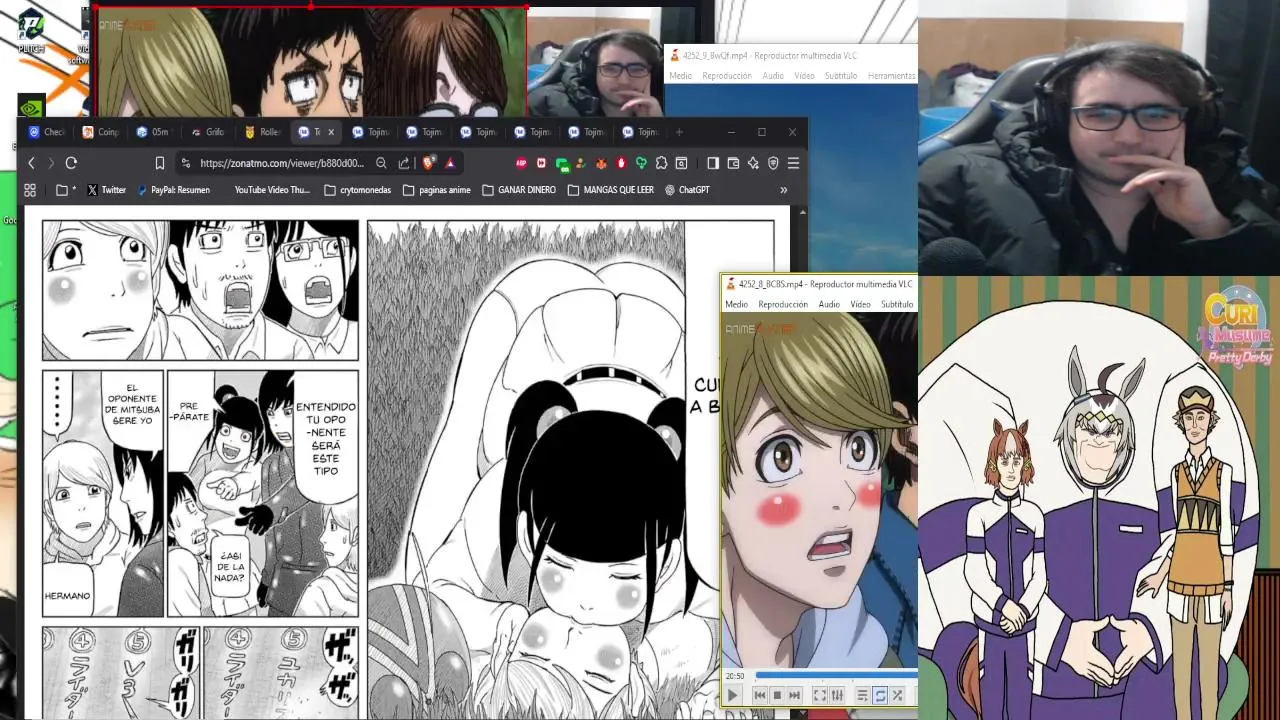This screenshot has width=1280, height=720.
Task: Expand the crytomonedas bookmark folder
Action: [358, 190]
